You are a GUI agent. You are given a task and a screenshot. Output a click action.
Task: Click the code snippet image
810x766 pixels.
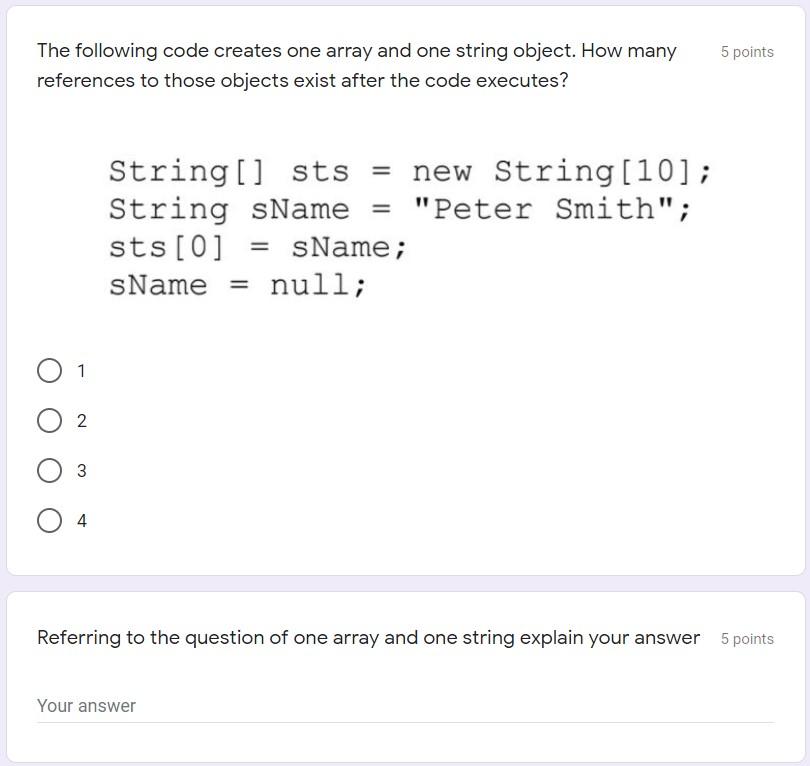click(x=411, y=227)
